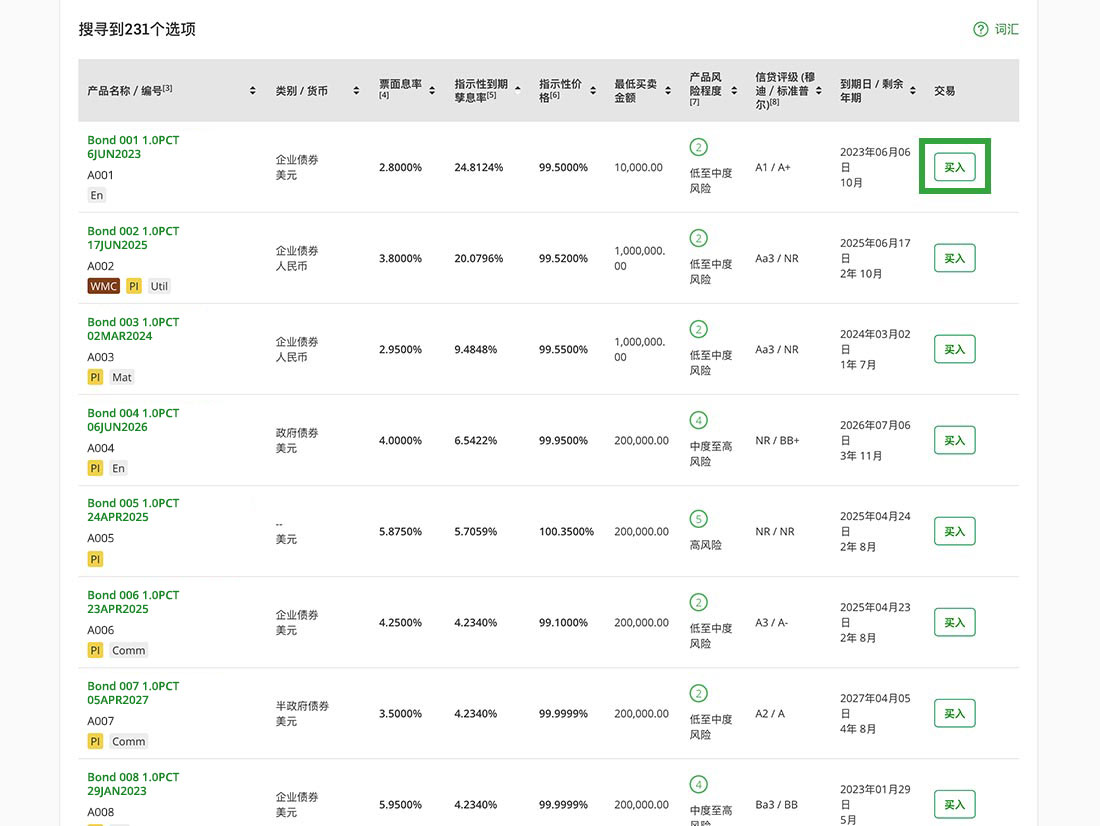Image resolution: width=1100 pixels, height=826 pixels.
Task: Open Bond 004 1.0PCT 06JUN2026 link
Action: 133,420
